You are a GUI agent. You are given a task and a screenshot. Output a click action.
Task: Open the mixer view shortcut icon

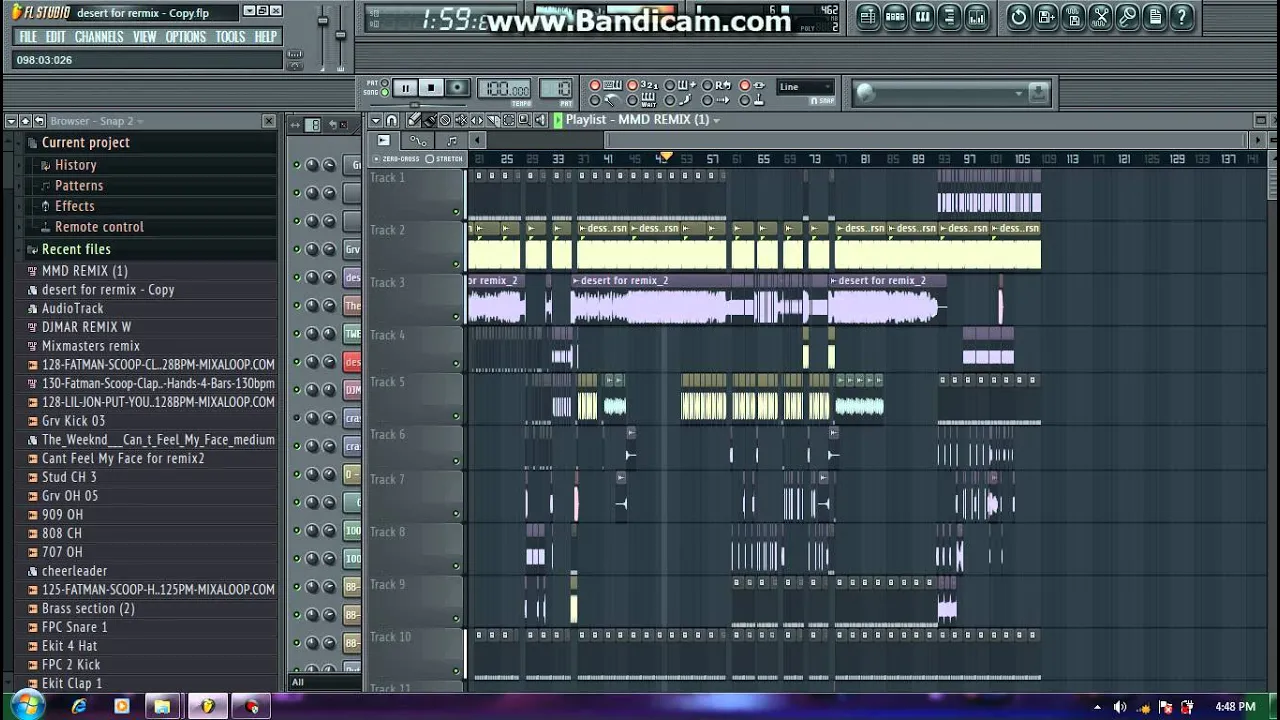(x=977, y=16)
